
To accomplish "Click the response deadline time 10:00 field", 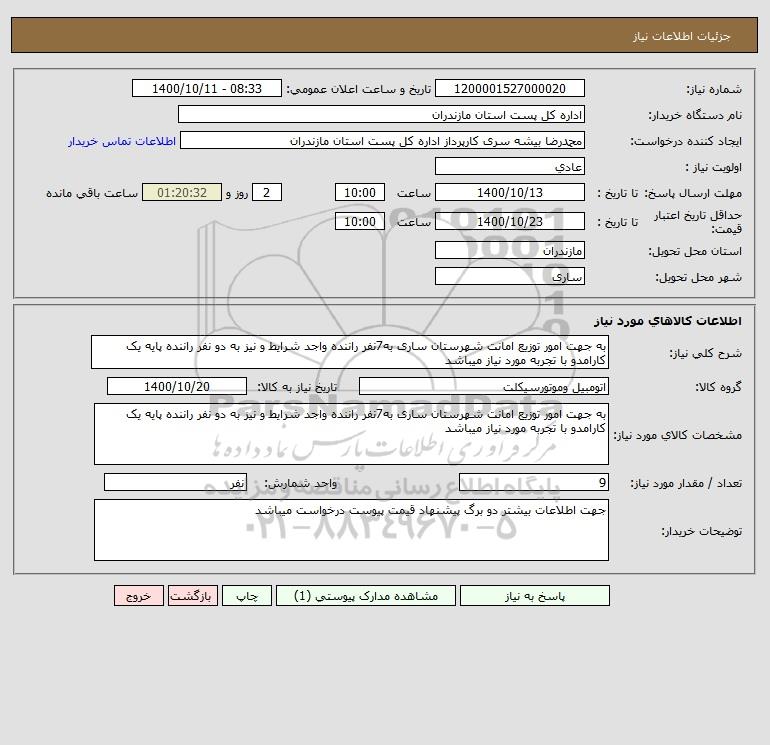I will (x=359, y=193).
